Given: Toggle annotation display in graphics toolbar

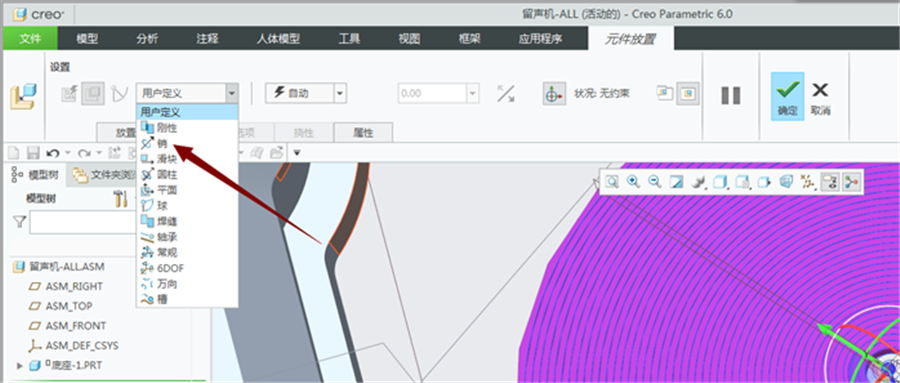Looking at the screenshot, I should 830,182.
